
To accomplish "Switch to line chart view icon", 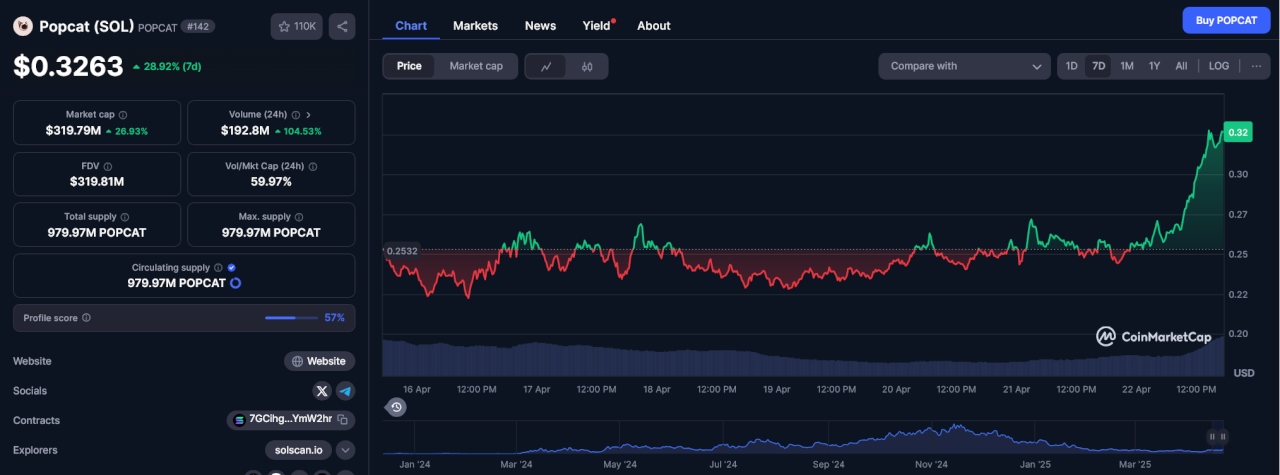I will click(x=546, y=67).
